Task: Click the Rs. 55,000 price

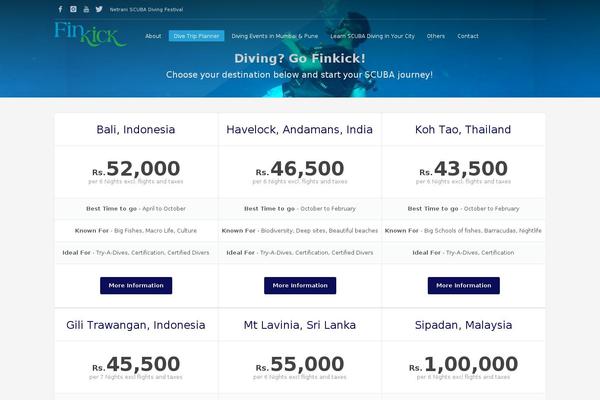Action: pos(300,364)
